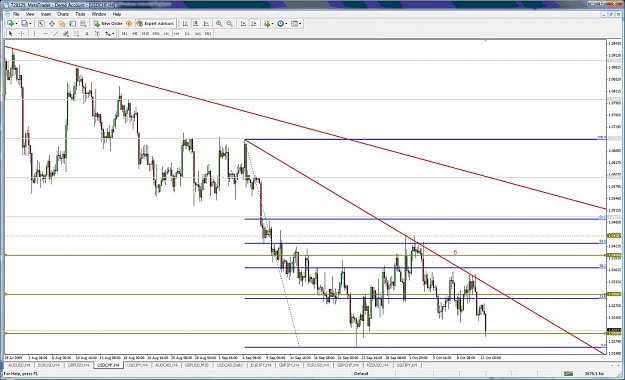The image size is (625, 380).
Task: Expand the Periodicity dropdown arrow
Action: click(286, 24)
